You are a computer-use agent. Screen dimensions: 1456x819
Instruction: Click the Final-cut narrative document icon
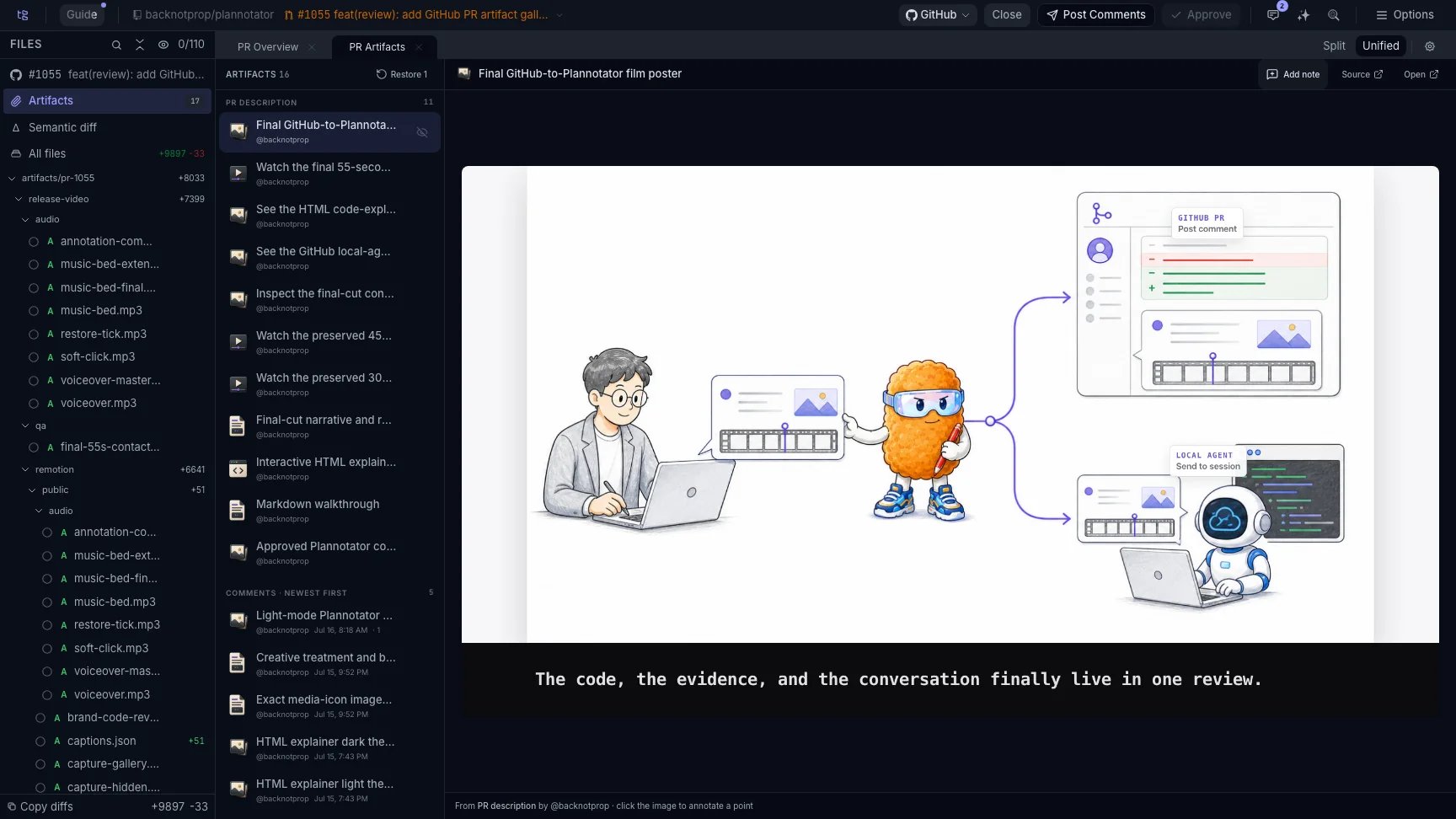[x=238, y=426]
